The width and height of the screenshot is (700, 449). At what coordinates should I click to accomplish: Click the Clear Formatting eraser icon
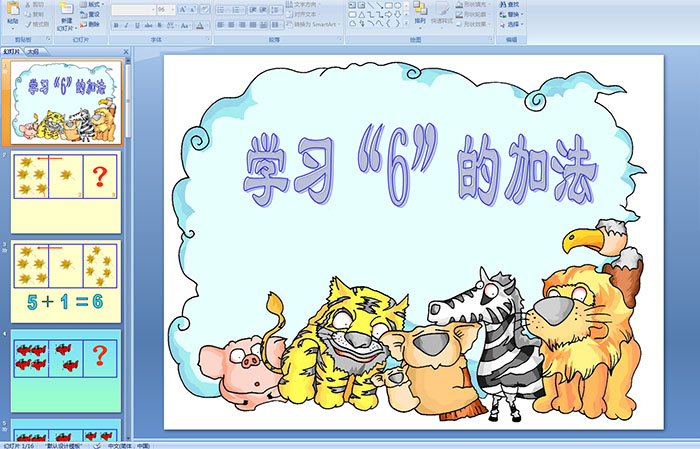(204, 10)
